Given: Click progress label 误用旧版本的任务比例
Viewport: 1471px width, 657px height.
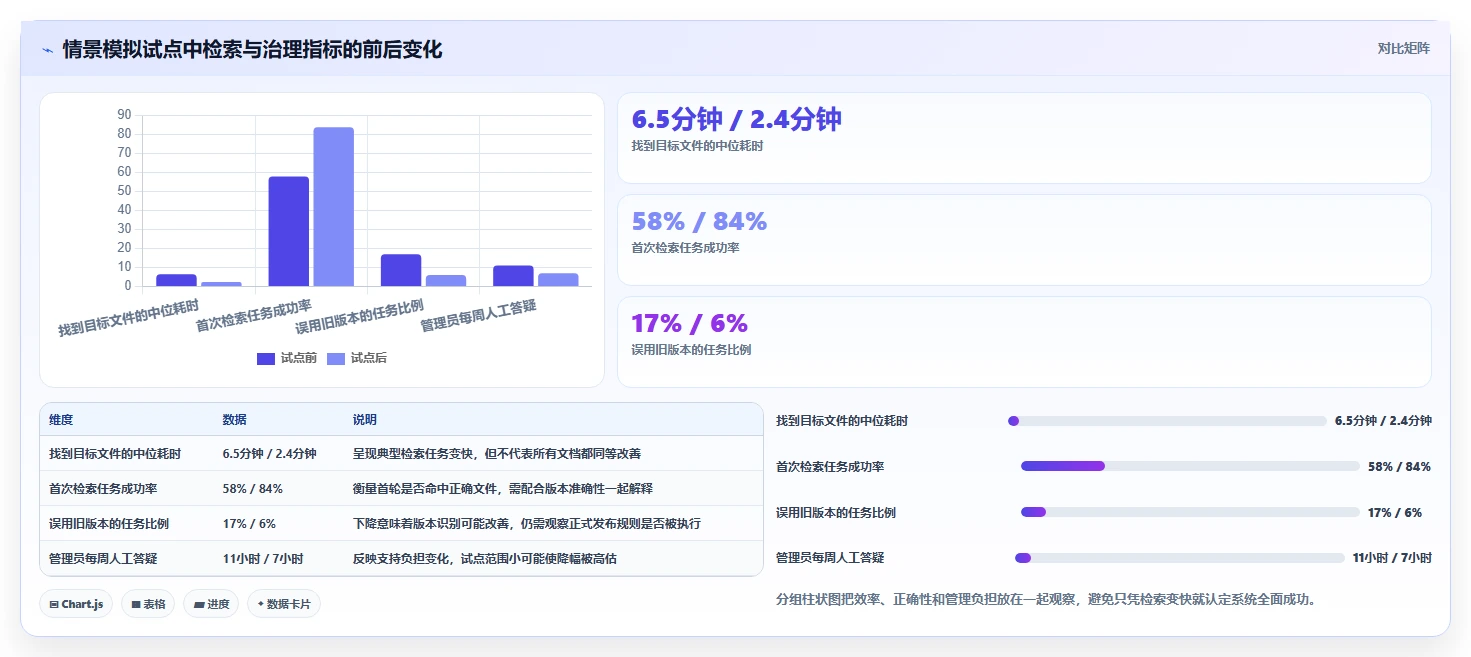Looking at the screenshot, I should [x=836, y=513].
